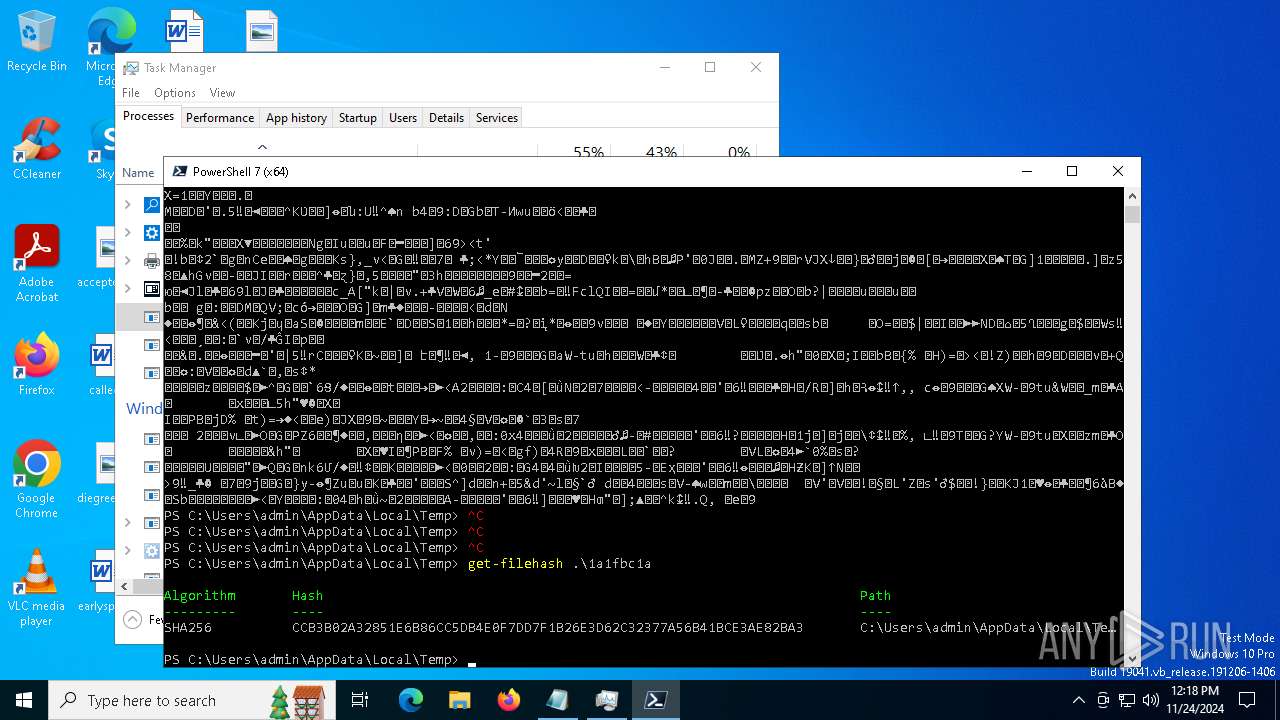Show hidden system tray icons
The height and width of the screenshot is (720, 1280).
(x=1079, y=700)
